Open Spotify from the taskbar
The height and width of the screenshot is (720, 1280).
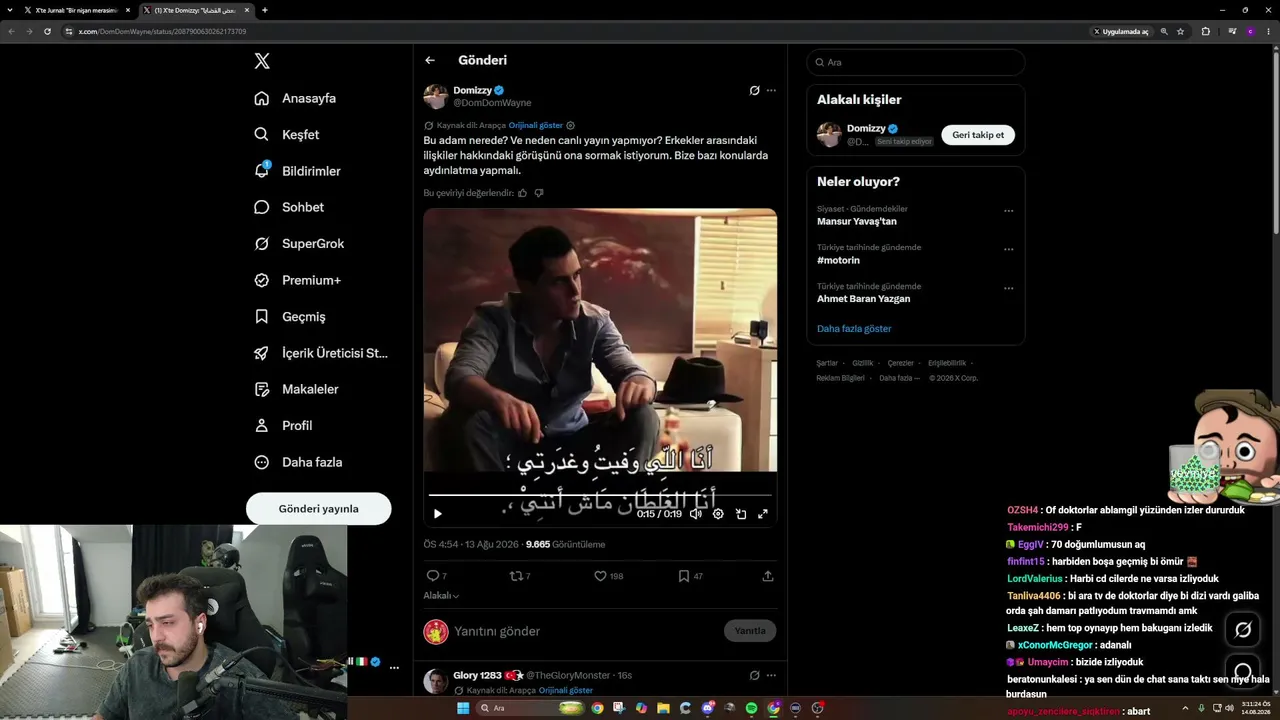751,708
